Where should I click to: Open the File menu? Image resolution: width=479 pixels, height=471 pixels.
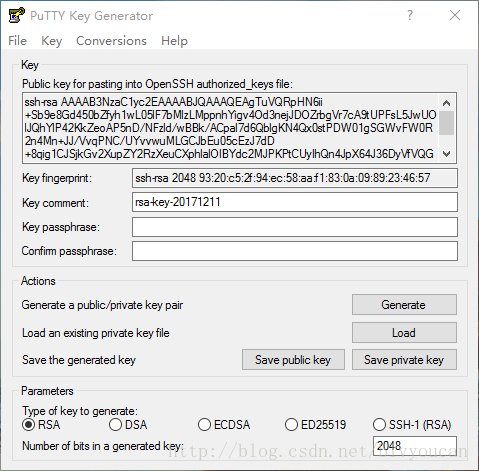(17, 41)
